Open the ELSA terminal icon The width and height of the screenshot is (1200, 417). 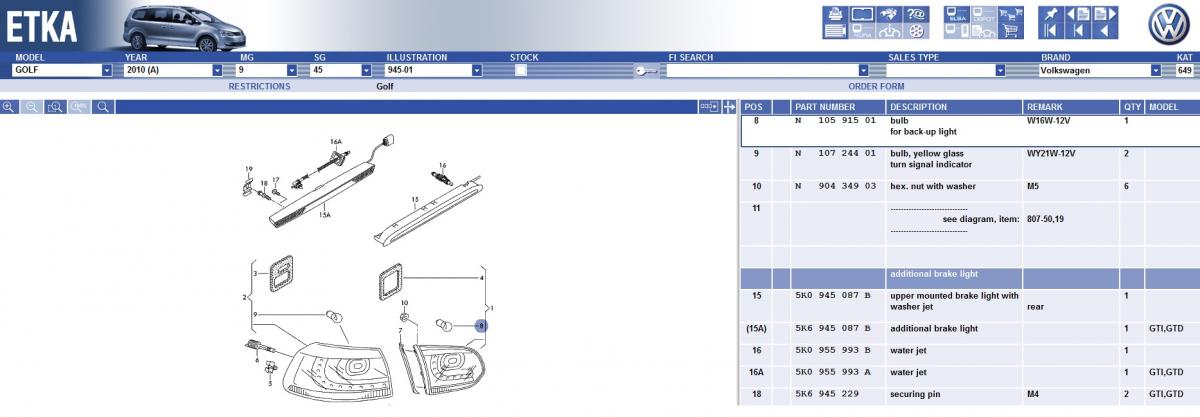(957, 14)
